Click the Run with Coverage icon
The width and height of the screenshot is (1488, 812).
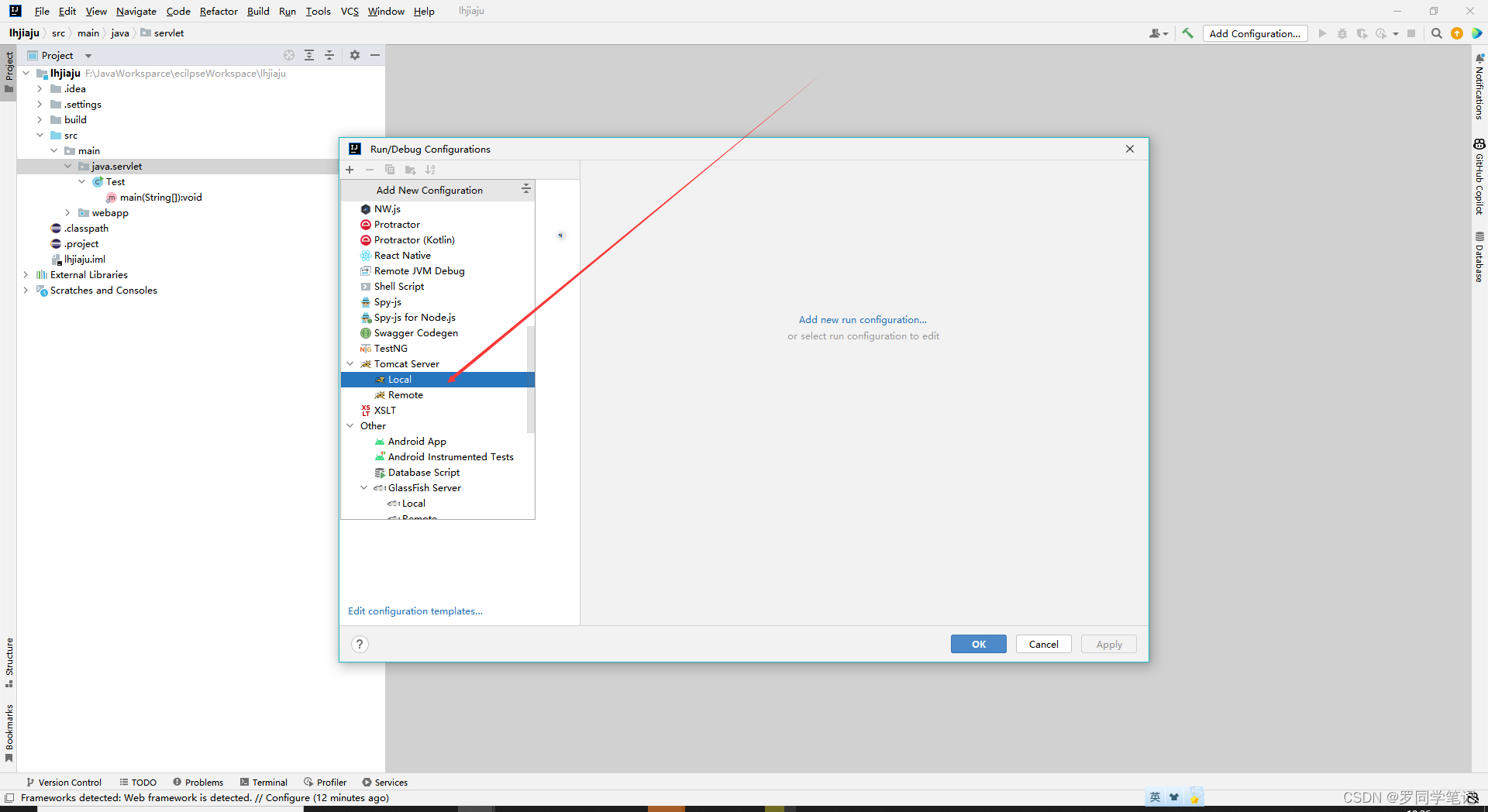1362,33
